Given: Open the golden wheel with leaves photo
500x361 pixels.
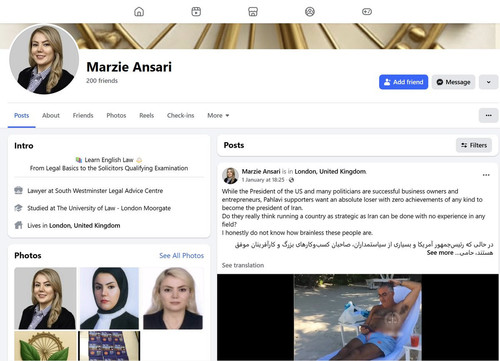Looking at the screenshot, I should tap(45, 346).
